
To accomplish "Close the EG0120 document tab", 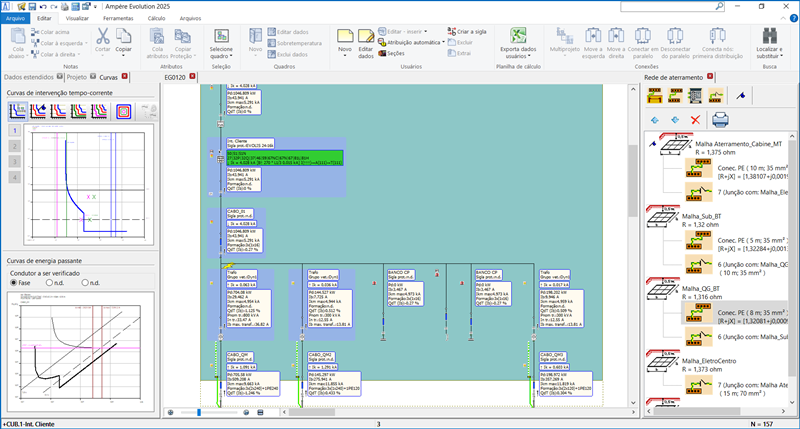I will [x=192, y=77].
